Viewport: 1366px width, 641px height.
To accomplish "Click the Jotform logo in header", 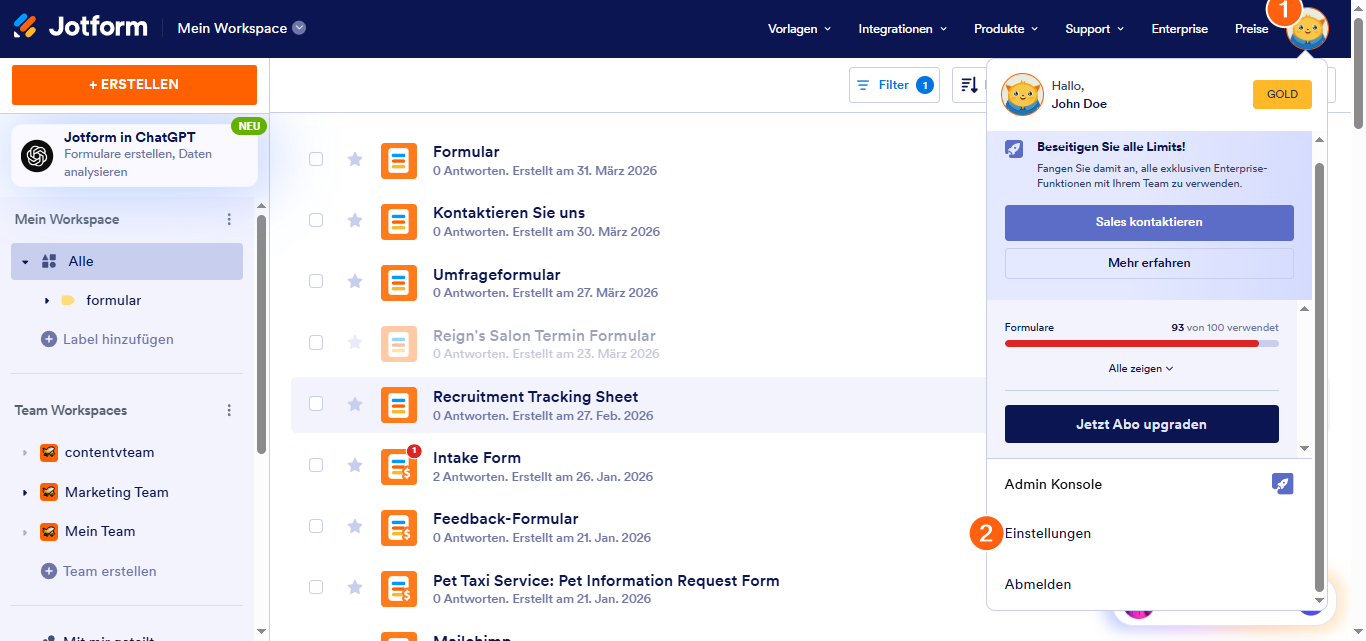I will 80,27.
